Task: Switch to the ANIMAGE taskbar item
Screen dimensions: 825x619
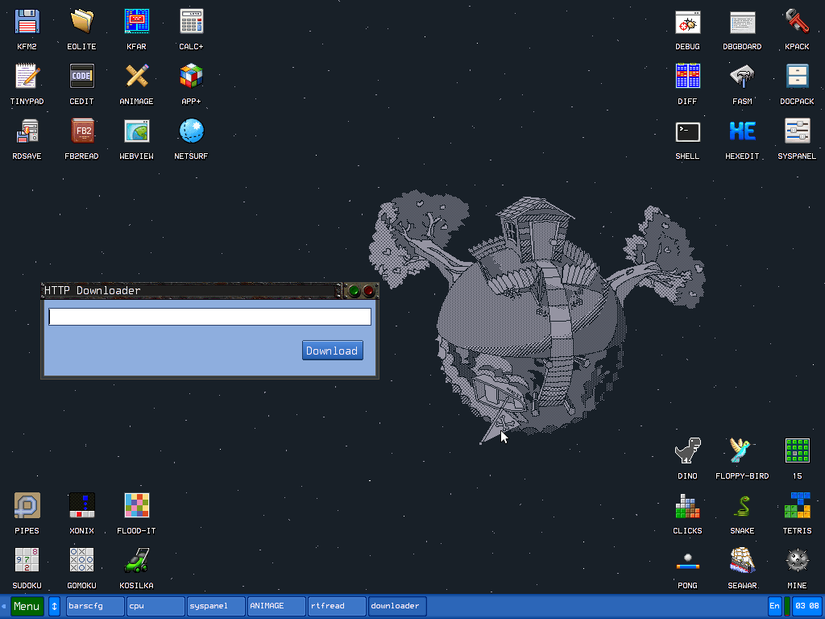Action: (275, 606)
